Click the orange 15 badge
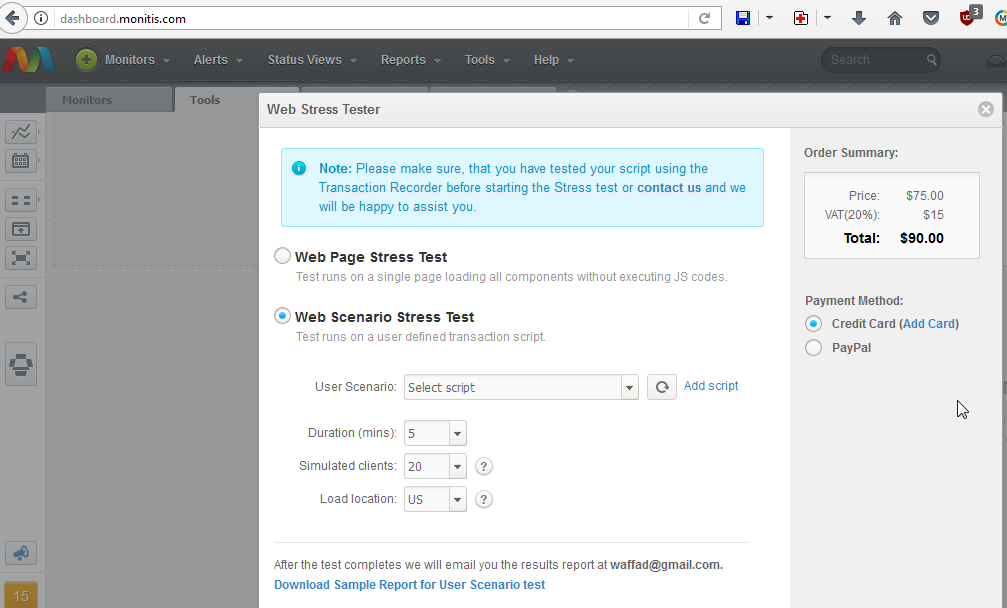Image resolution: width=1007 pixels, height=608 pixels. 21,595
